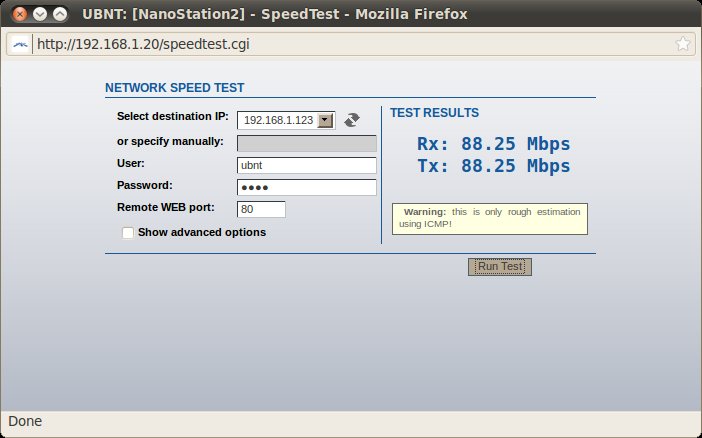This screenshot has height=438, width=702.
Task: Select the Remote WEB port field
Action: click(x=261, y=209)
